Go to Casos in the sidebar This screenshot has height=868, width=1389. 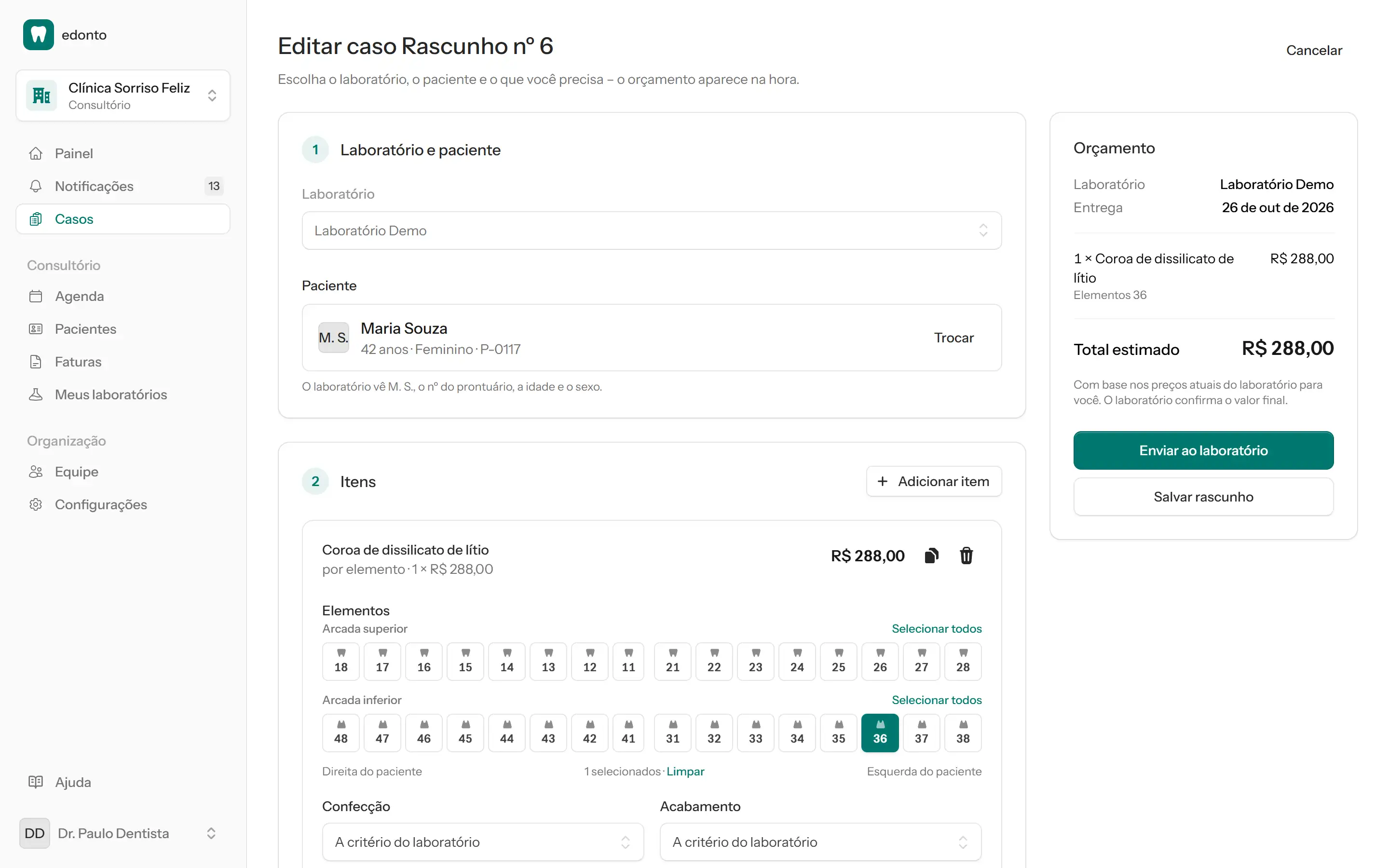(123, 219)
